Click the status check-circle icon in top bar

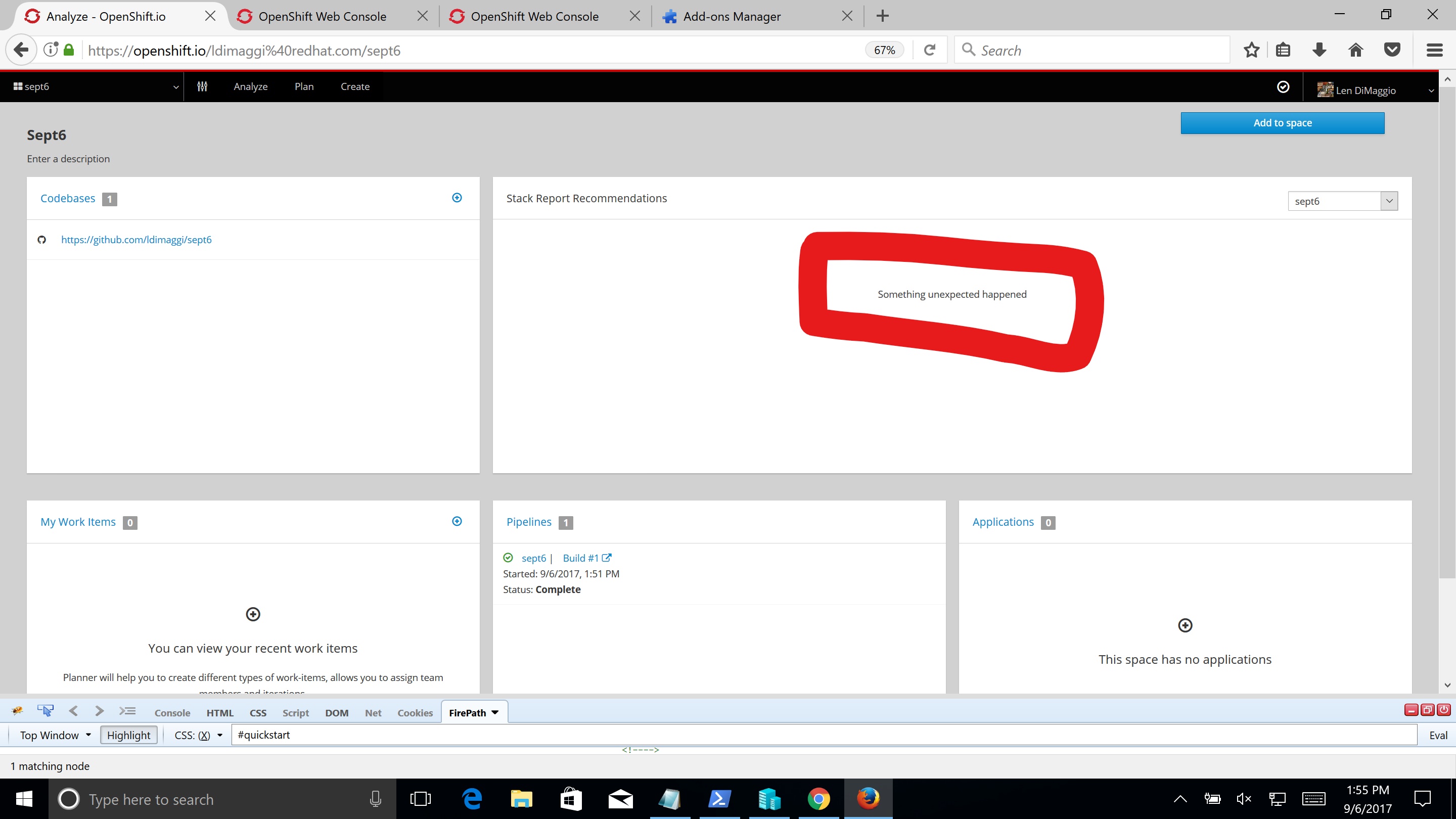pyautogui.click(x=1283, y=86)
